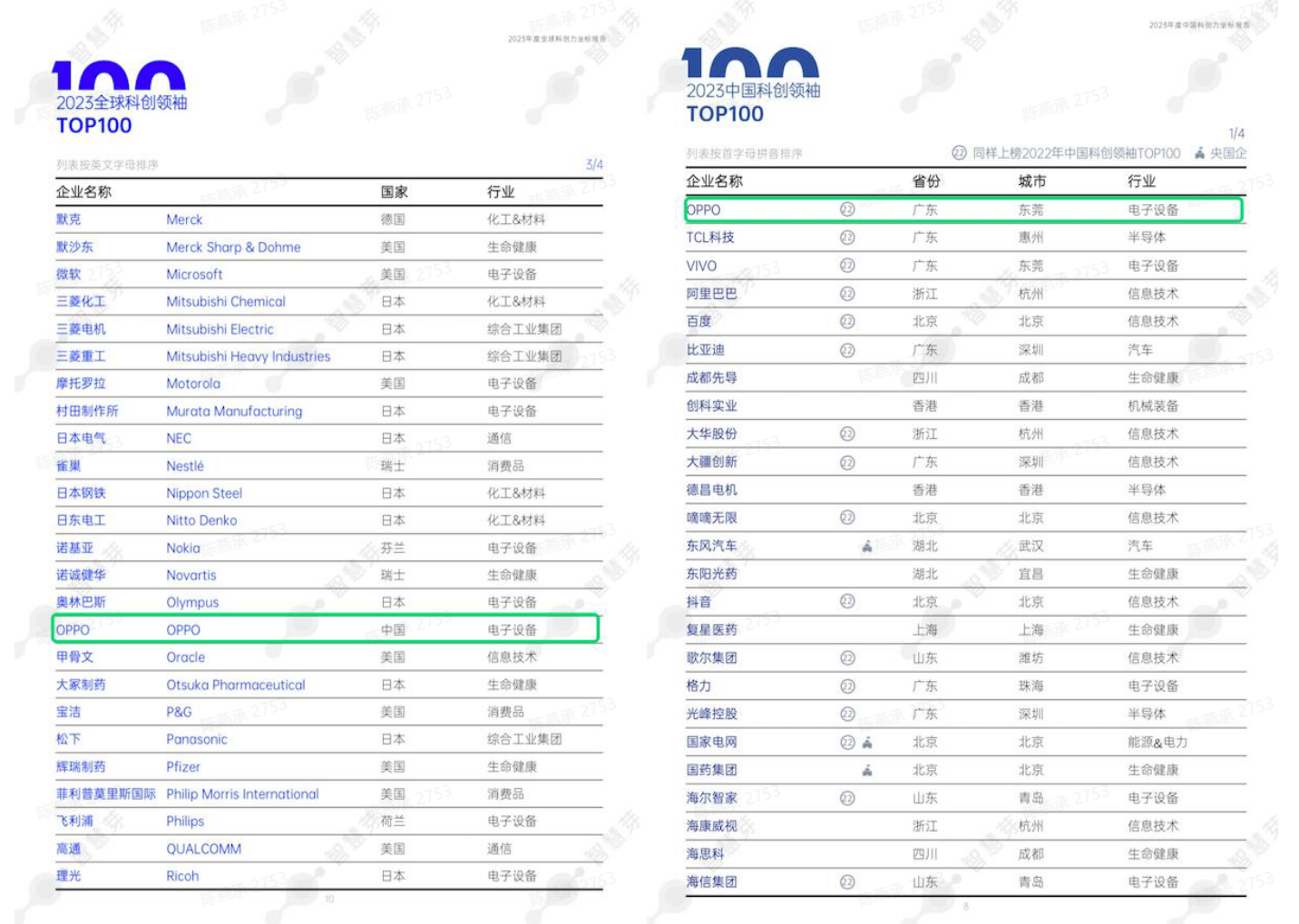Viewport: 1299px width, 924px height.
Task: Click the 22 badge in the TCL科技 row
Action: pos(847,238)
